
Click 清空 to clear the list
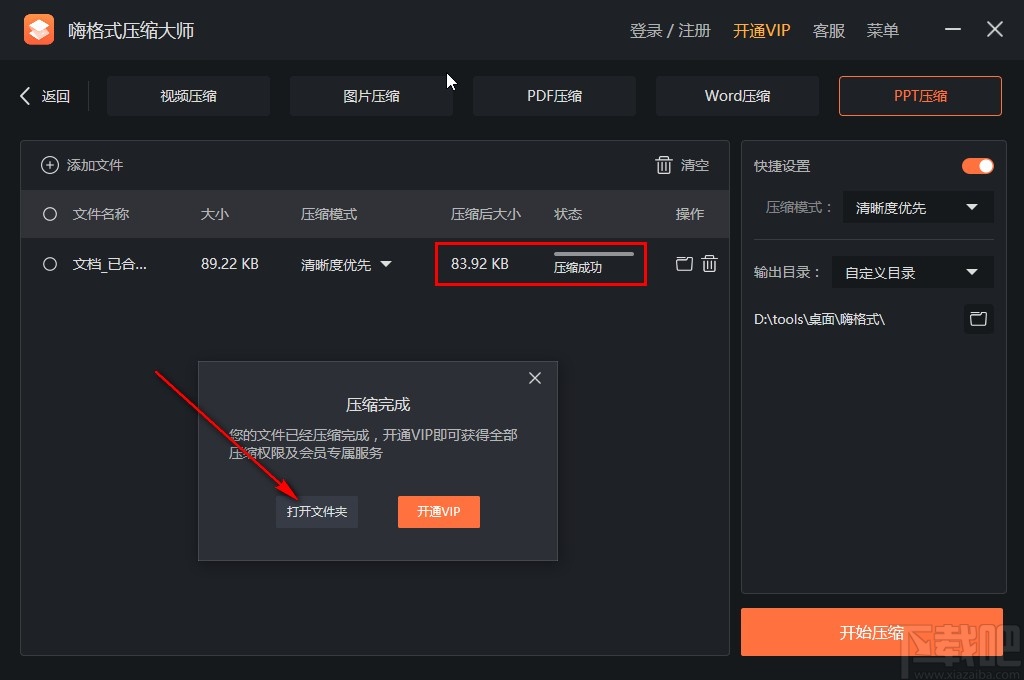[x=695, y=165]
